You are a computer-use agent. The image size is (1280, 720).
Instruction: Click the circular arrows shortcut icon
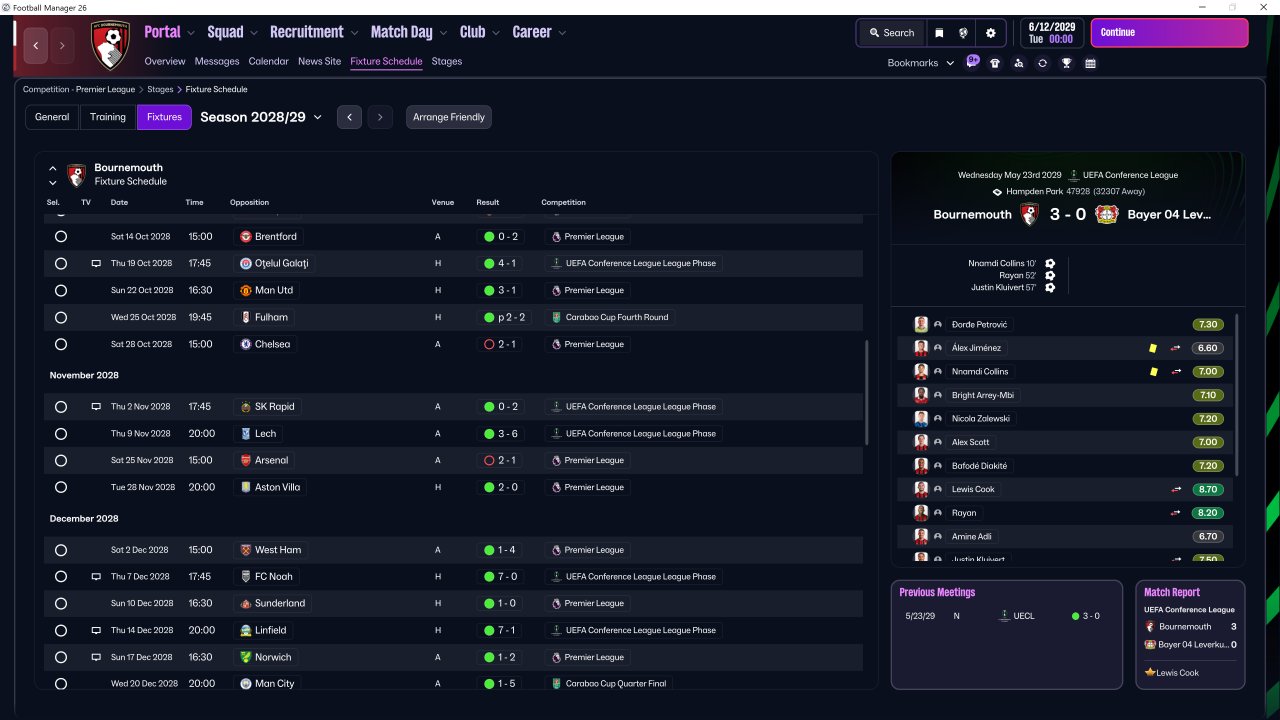click(1042, 63)
